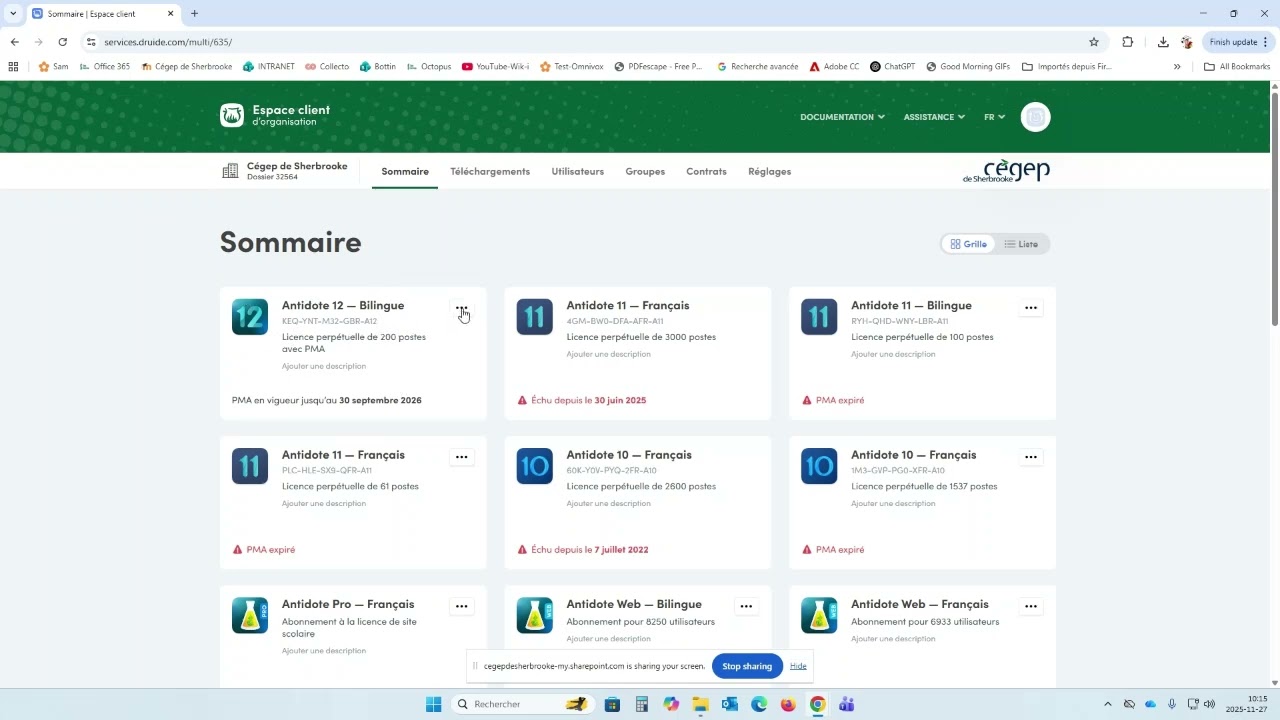This screenshot has height=720, width=1280.
Task: Click the Windows taskbar search box
Action: point(521,704)
